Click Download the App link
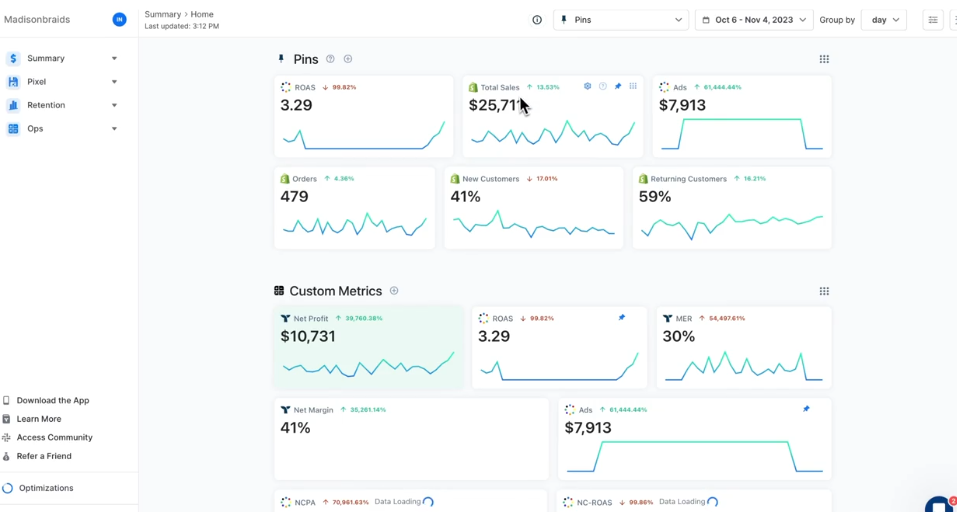 click(x=52, y=400)
